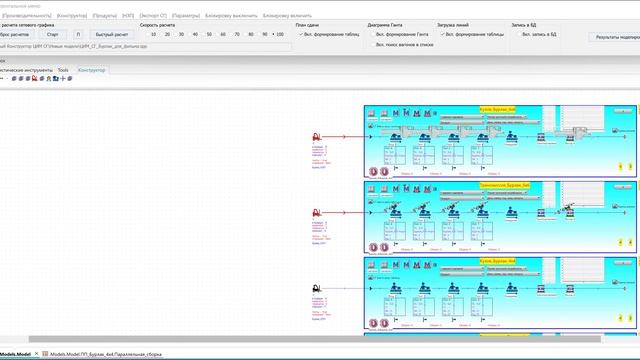Click the first pink clock icon in the top frame
Viewport: 640px width, 360px height.
tap(373, 172)
